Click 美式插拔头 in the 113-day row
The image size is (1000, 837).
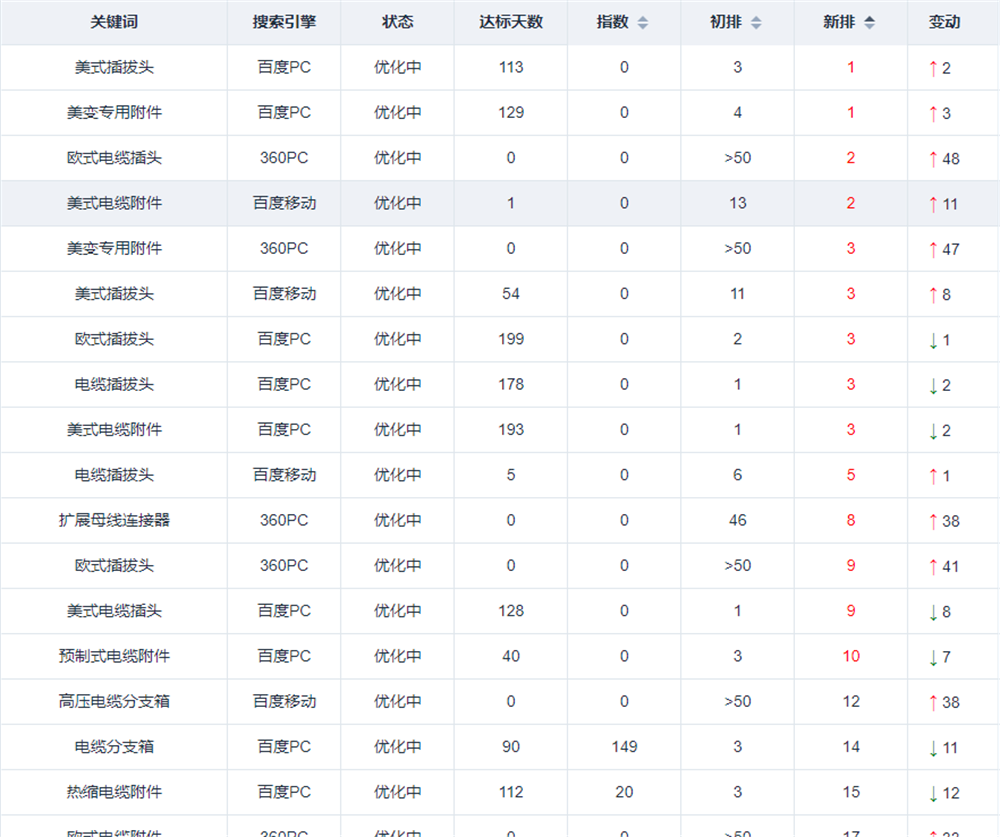coord(114,67)
